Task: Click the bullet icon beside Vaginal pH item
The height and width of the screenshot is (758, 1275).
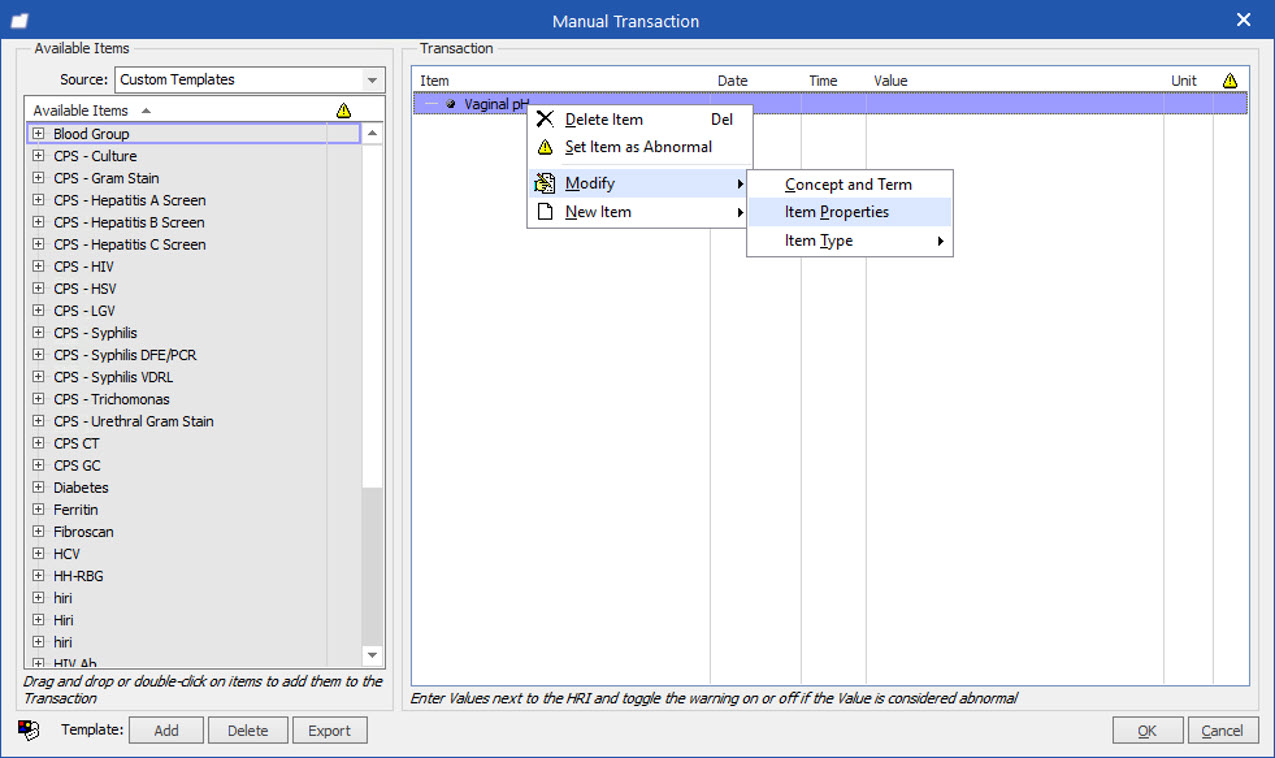Action: point(451,103)
